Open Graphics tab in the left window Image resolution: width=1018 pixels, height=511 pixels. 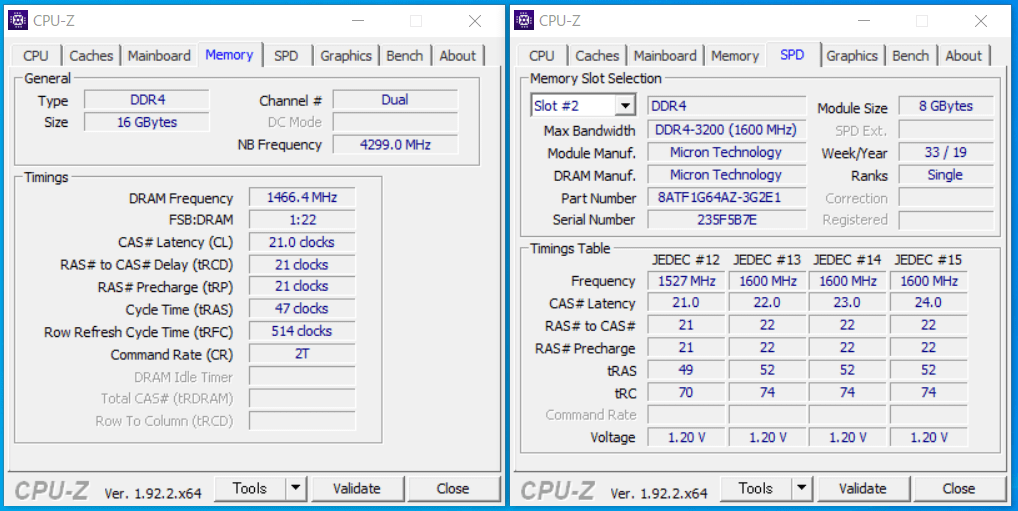tap(346, 56)
